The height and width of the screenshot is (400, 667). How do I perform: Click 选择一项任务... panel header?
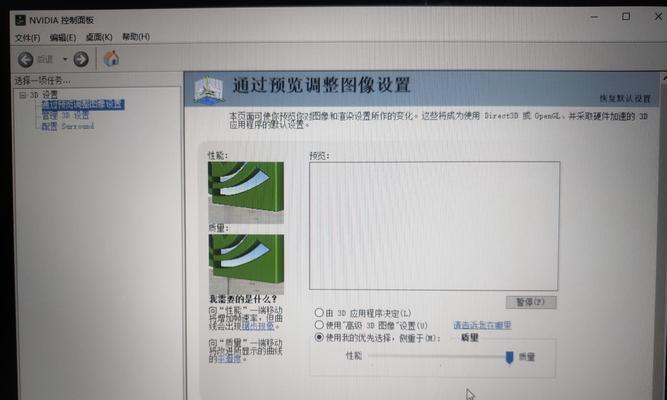(43, 80)
